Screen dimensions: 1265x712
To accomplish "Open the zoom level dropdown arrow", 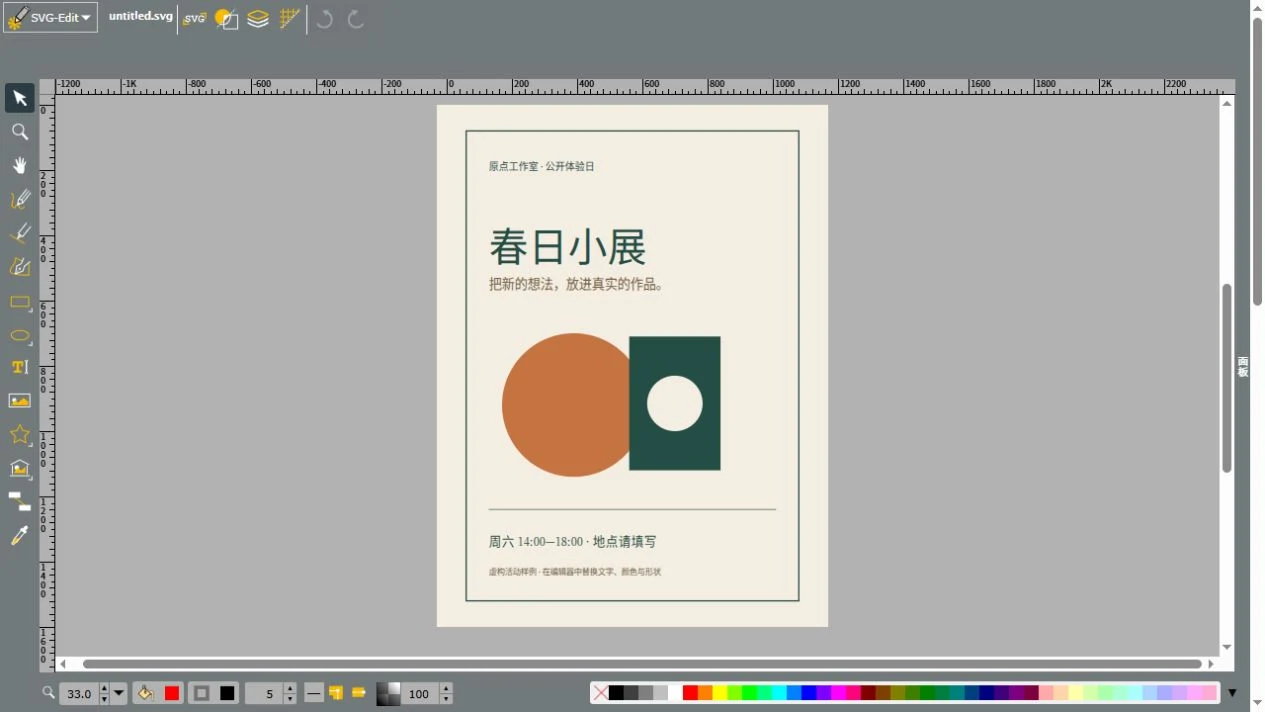I will (119, 693).
